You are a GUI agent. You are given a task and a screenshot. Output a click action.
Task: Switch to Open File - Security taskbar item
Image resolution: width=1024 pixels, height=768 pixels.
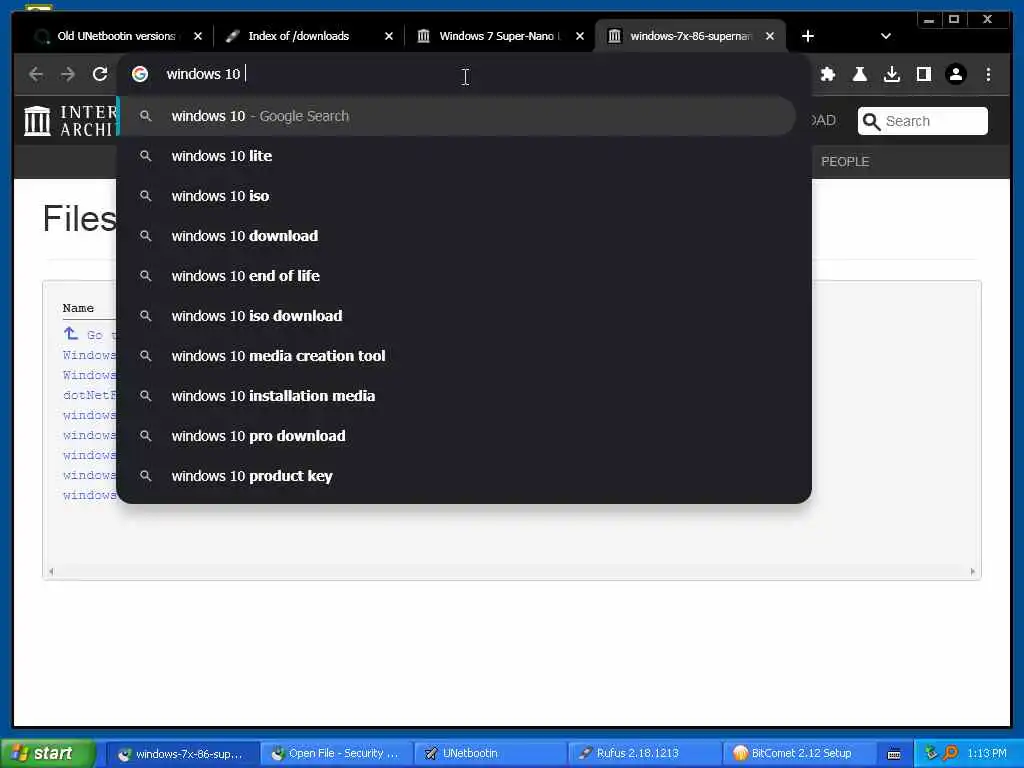(x=336, y=754)
